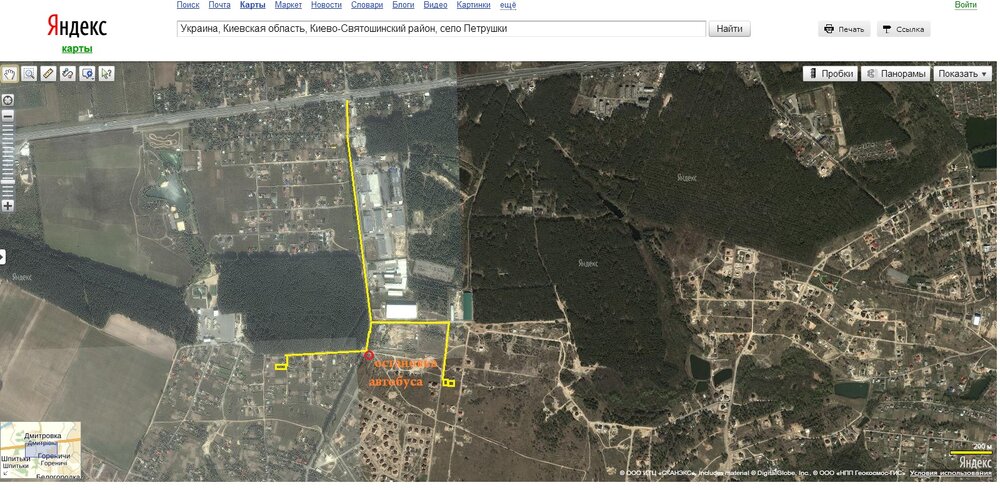Click the red bus stop marker

point(368,356)
